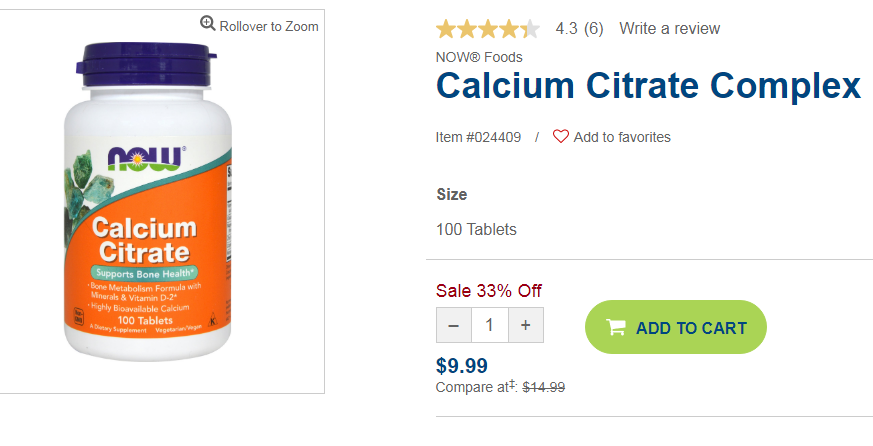
Task: Click the quantity input field showing 1
Action: 490,325
